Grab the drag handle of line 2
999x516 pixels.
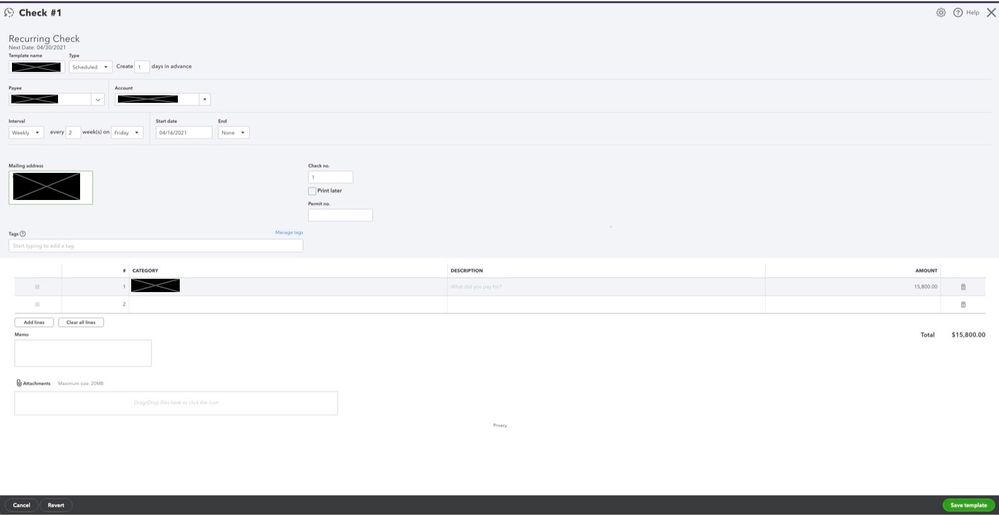point(37,305)
